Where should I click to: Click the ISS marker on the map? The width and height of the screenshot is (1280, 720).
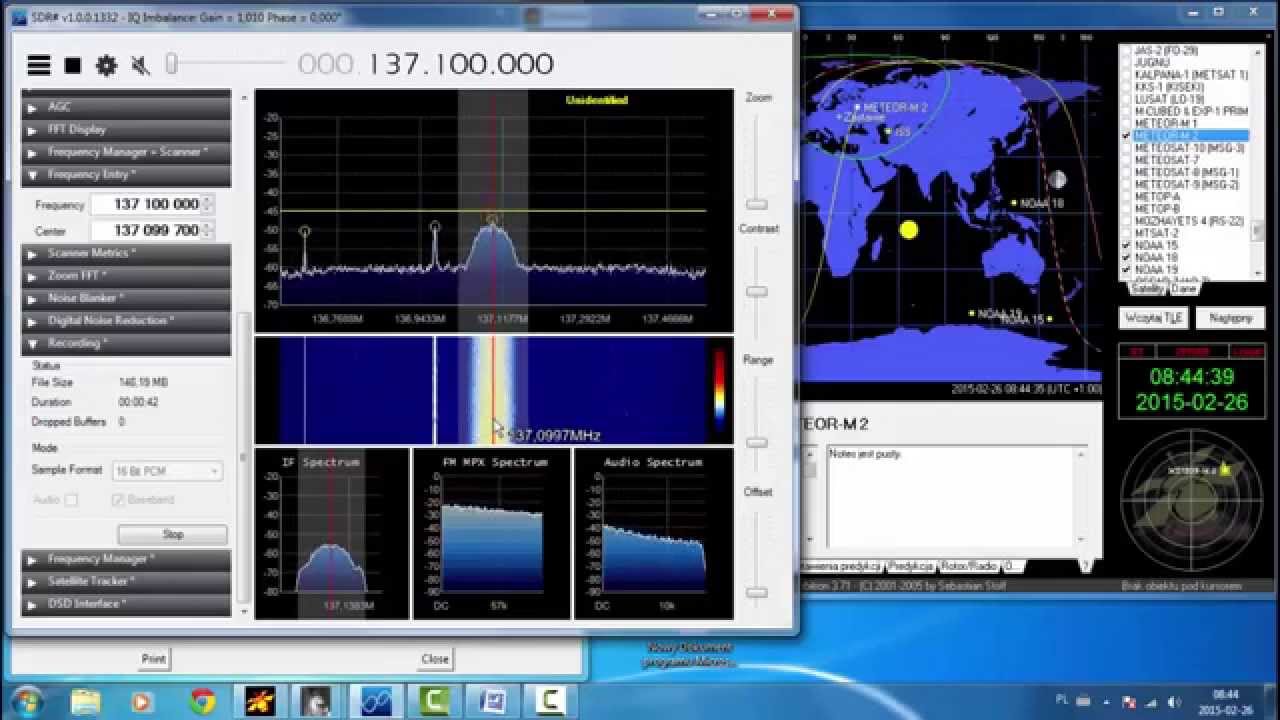(888, 129)
